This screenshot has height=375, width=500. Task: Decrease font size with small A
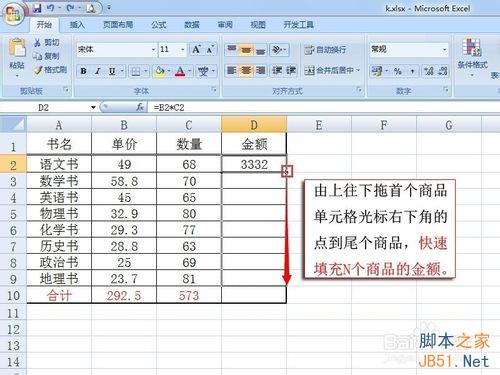point(210,49)
